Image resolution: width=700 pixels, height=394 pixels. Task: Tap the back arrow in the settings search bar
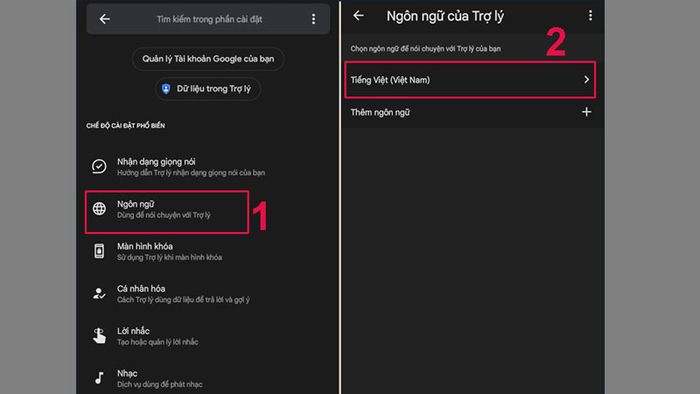[x=104, y=19]
